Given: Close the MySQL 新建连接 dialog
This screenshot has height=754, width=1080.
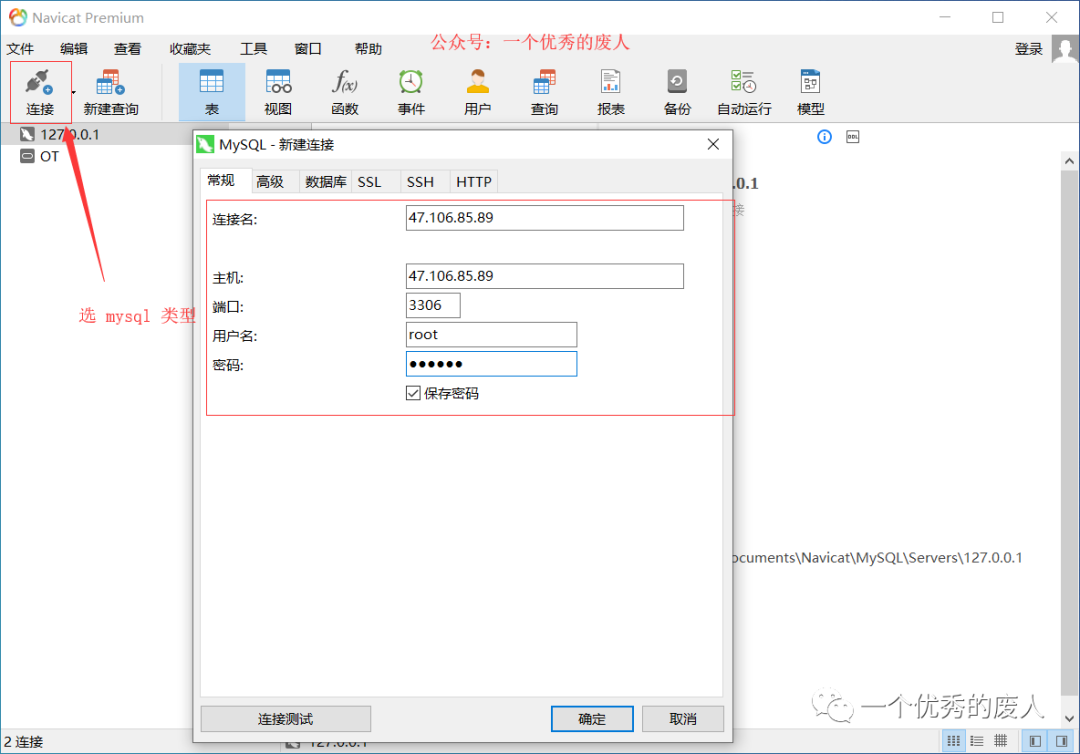Looking at the screenshot, I should point(713,144).
